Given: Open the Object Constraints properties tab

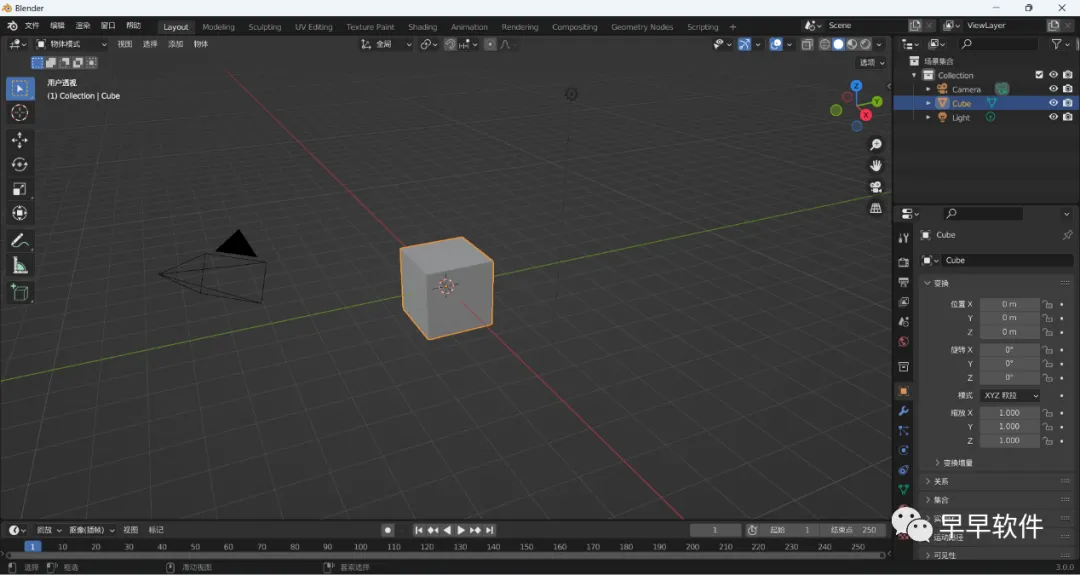Looking at the screenshot, I should [904, 470].
